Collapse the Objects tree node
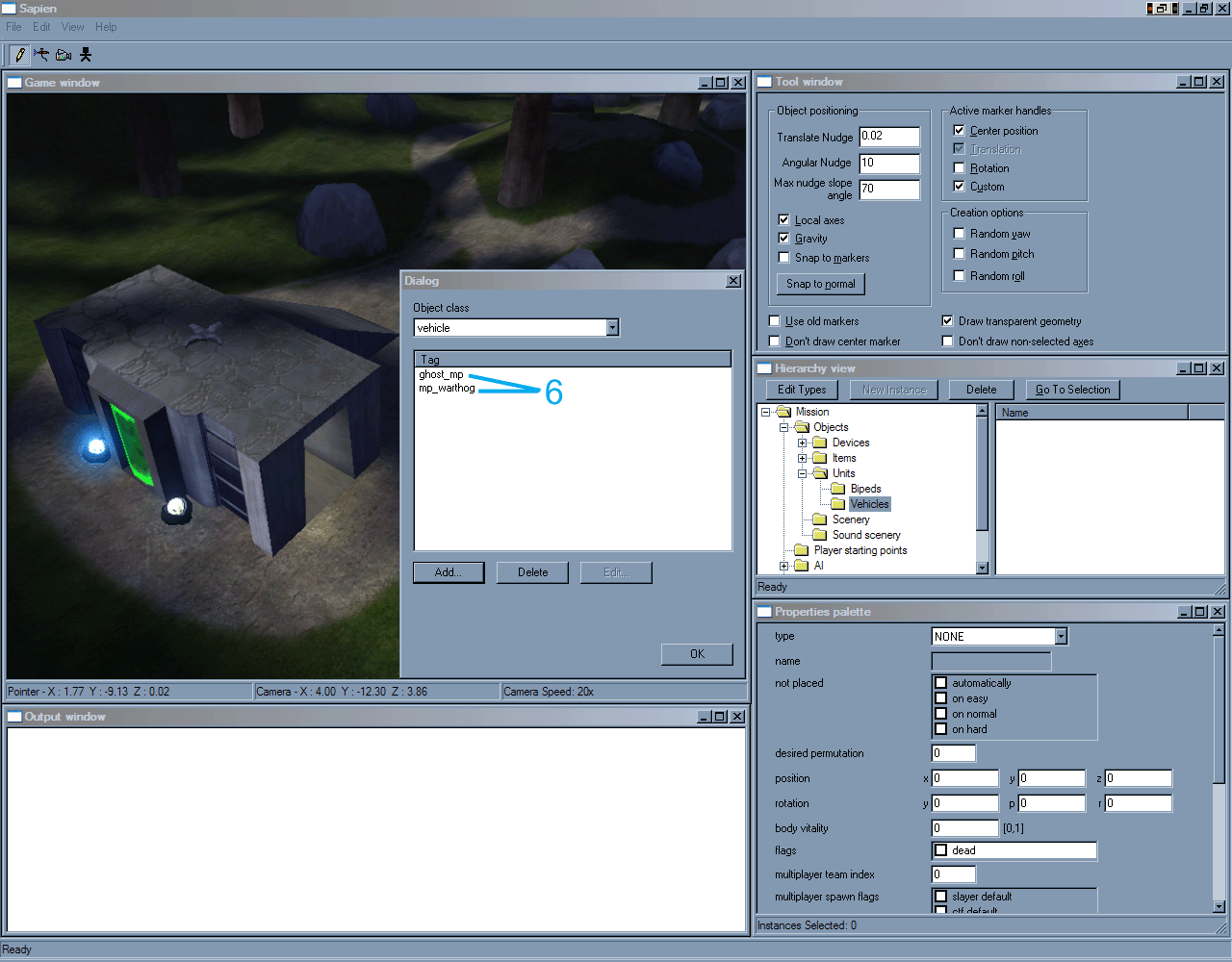 784,427
